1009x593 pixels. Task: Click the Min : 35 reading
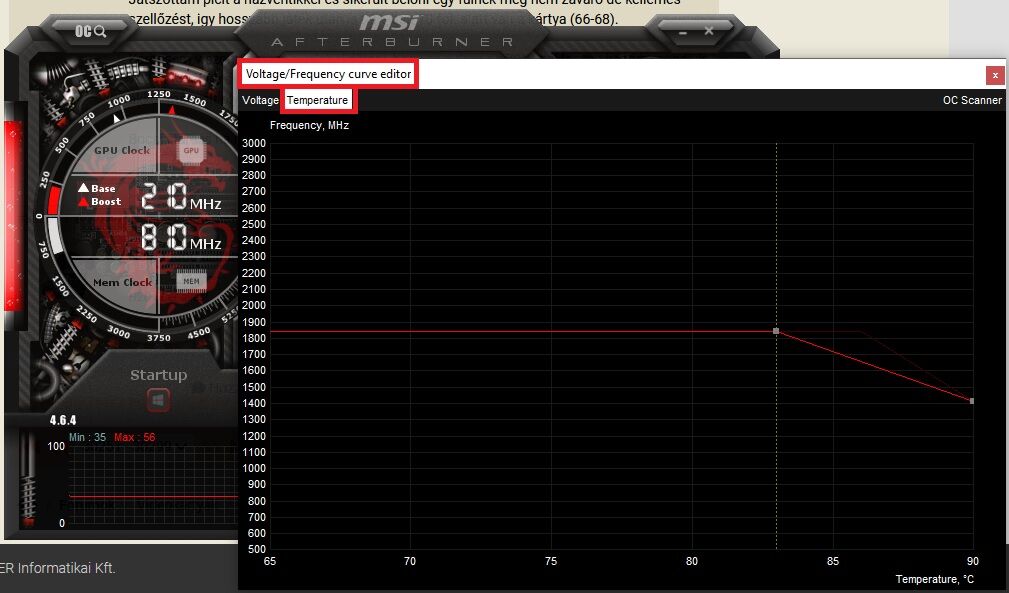point(88,437)
